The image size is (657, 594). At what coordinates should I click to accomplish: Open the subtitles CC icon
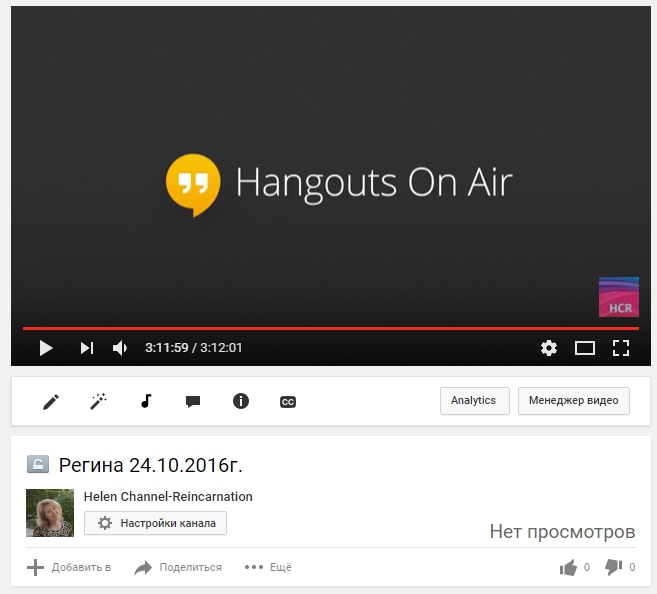tap(287, 401)
